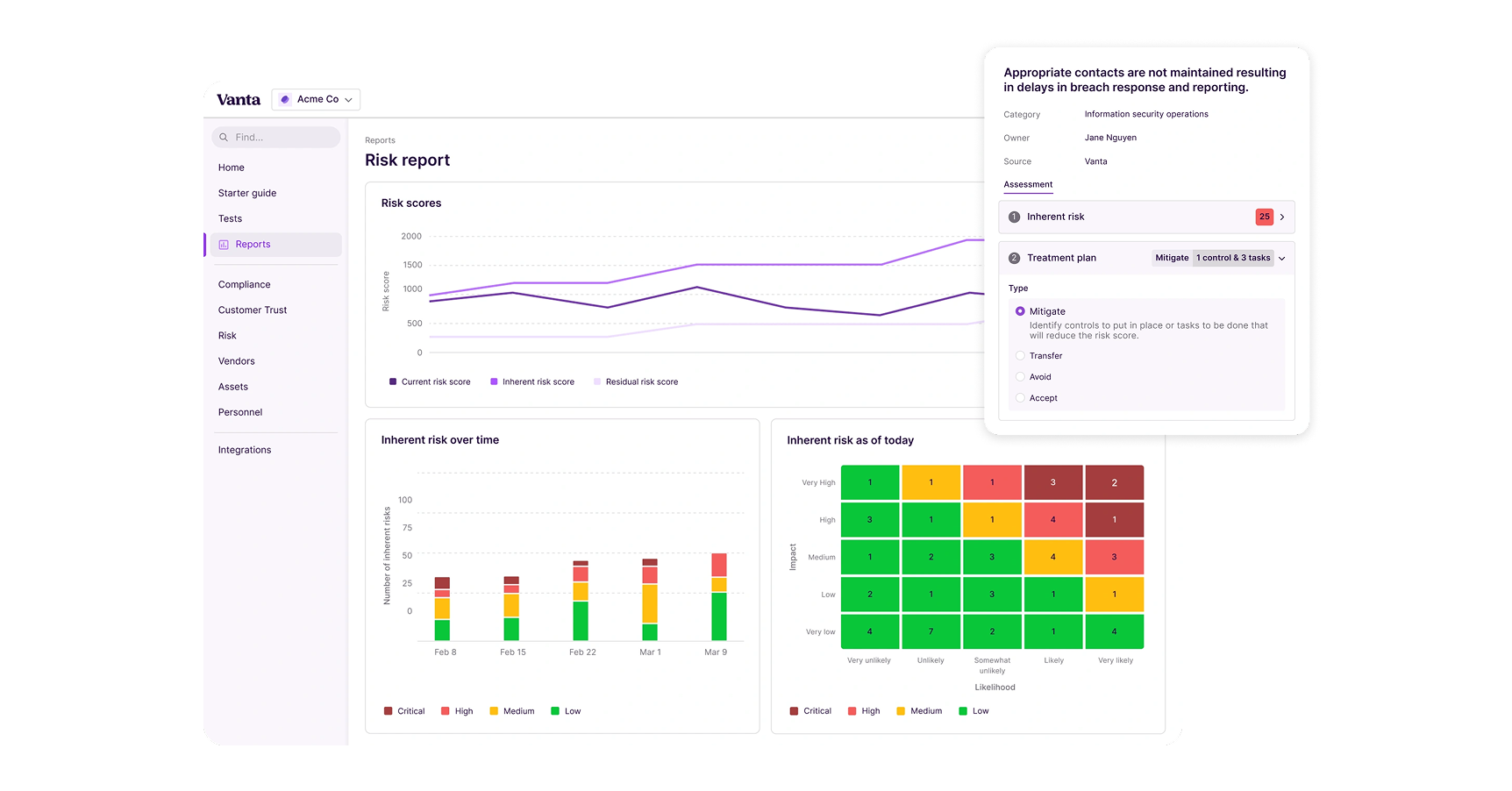The width and height of the screenshot is (1512, 791).
Task: Open Starter guide in the sidebar
Action: (x=247, y=193)
